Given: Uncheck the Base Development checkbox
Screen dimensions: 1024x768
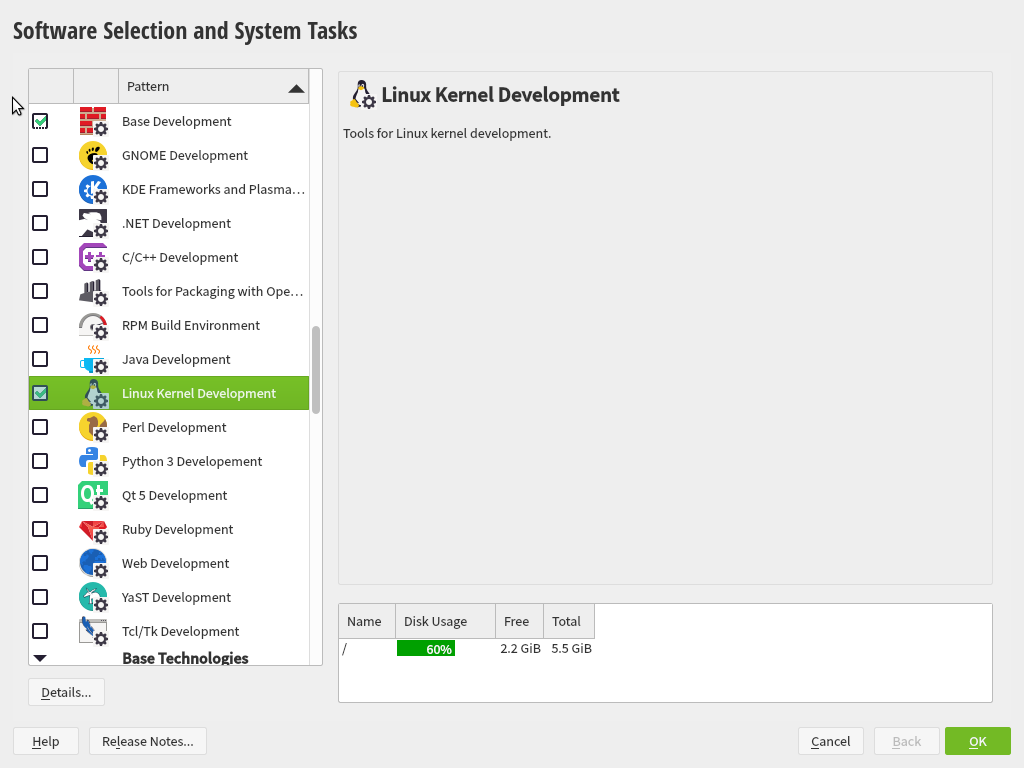Looking at the screenshot, I should [x=40, y=121].
